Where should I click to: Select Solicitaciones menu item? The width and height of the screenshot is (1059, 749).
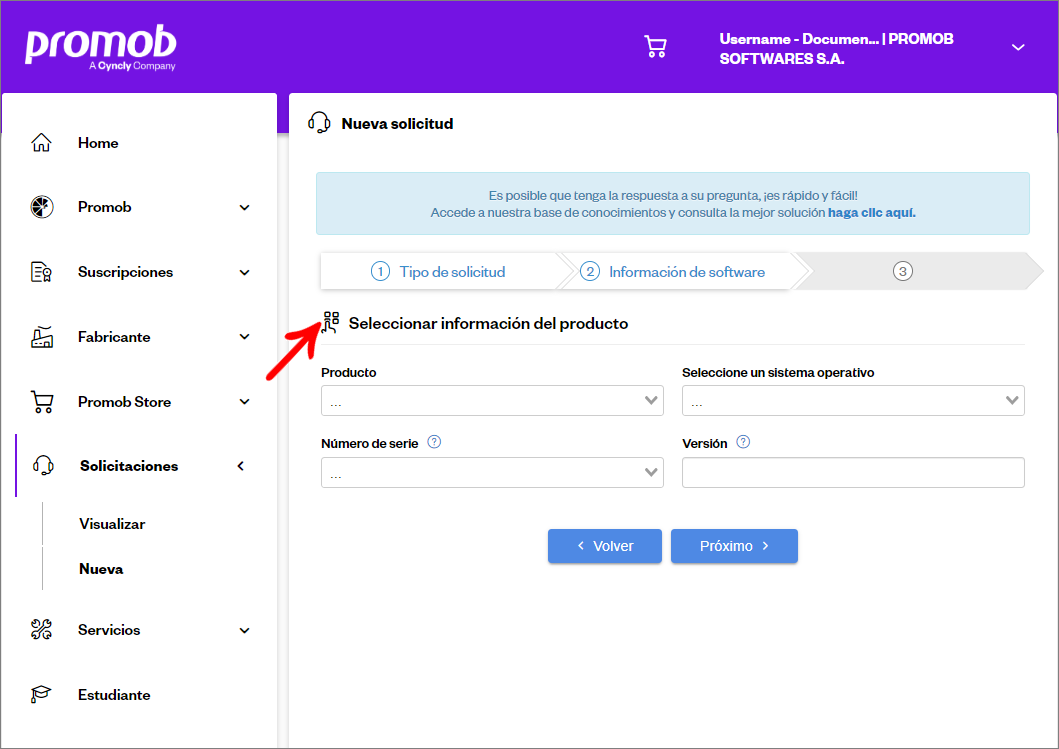pos(129,466)
